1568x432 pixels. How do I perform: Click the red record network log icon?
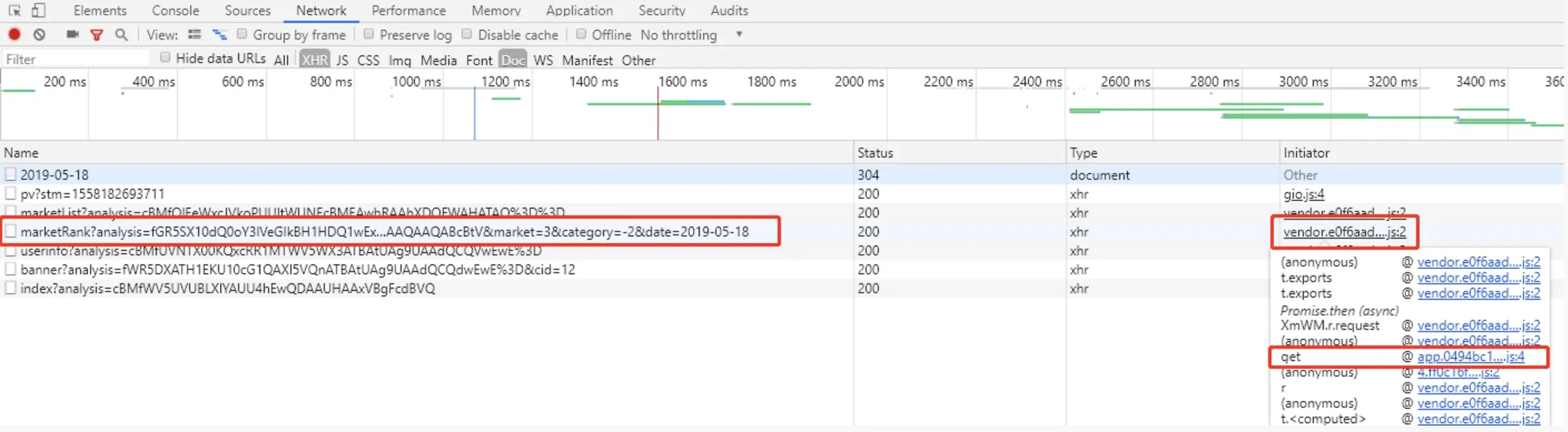[x=14, y=34]
